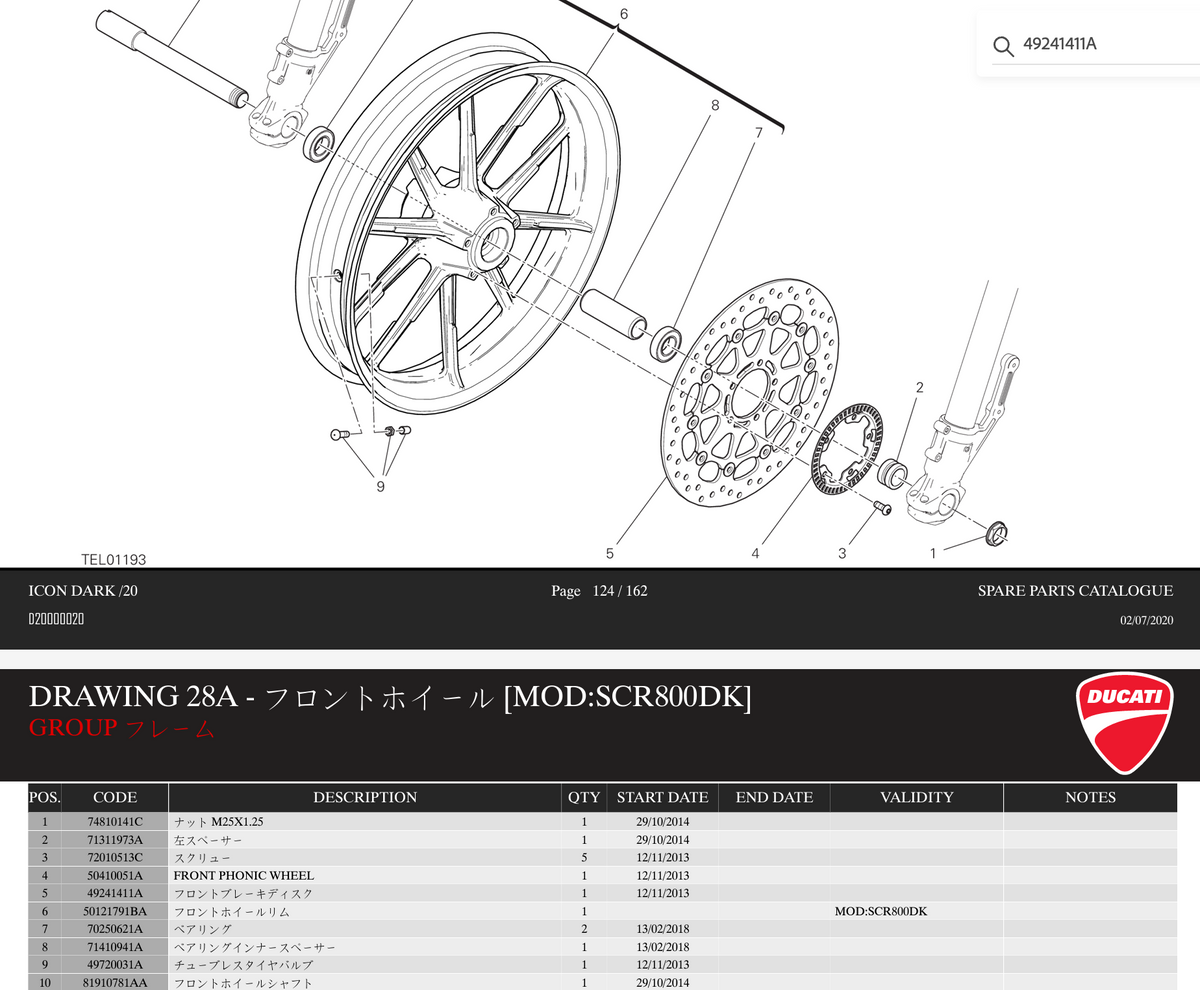
Task: Click the DESCRIPTION column header
Action: (365, 797)
